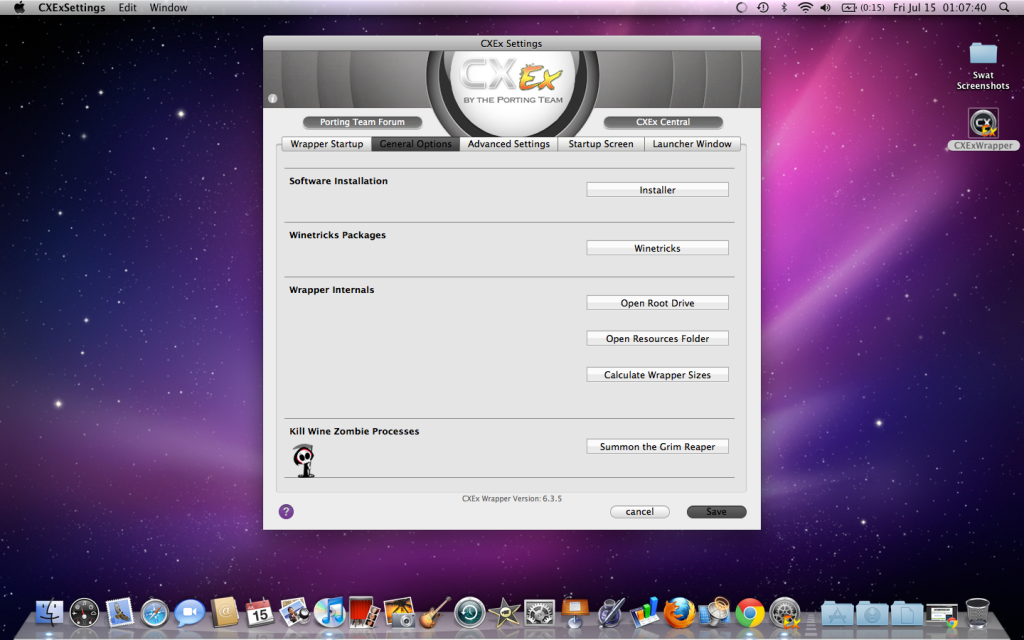
Task: Open the volume control in menu bar
Action: 826,8
